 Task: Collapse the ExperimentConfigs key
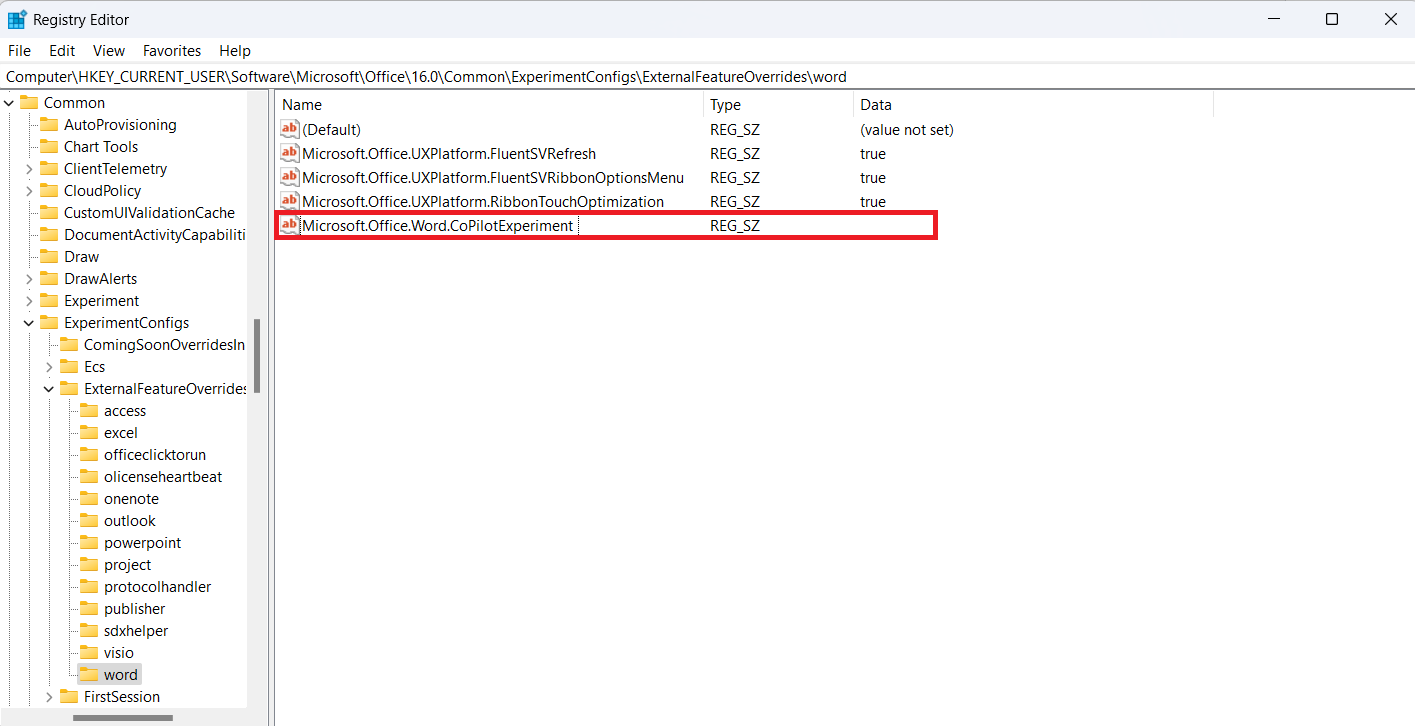click(29, 322)
